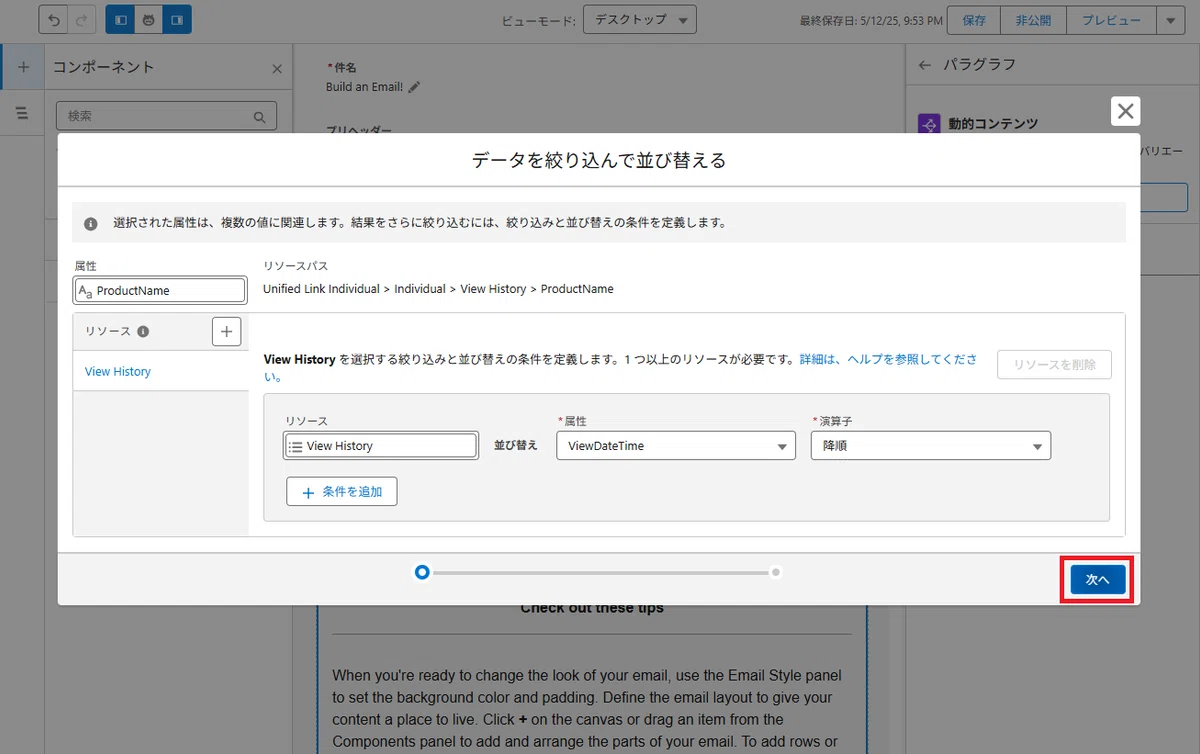
Task: Click the text-type icon in ProductName field
Action: [85, 291]
